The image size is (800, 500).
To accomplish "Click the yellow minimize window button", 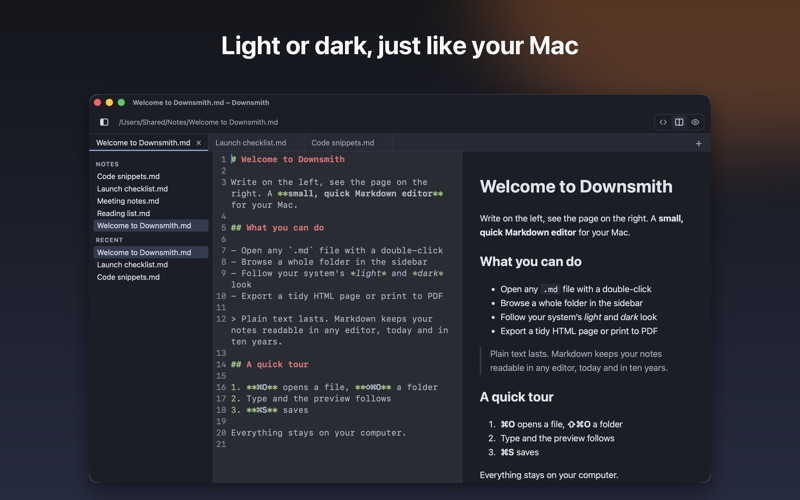I will point(109,103).
